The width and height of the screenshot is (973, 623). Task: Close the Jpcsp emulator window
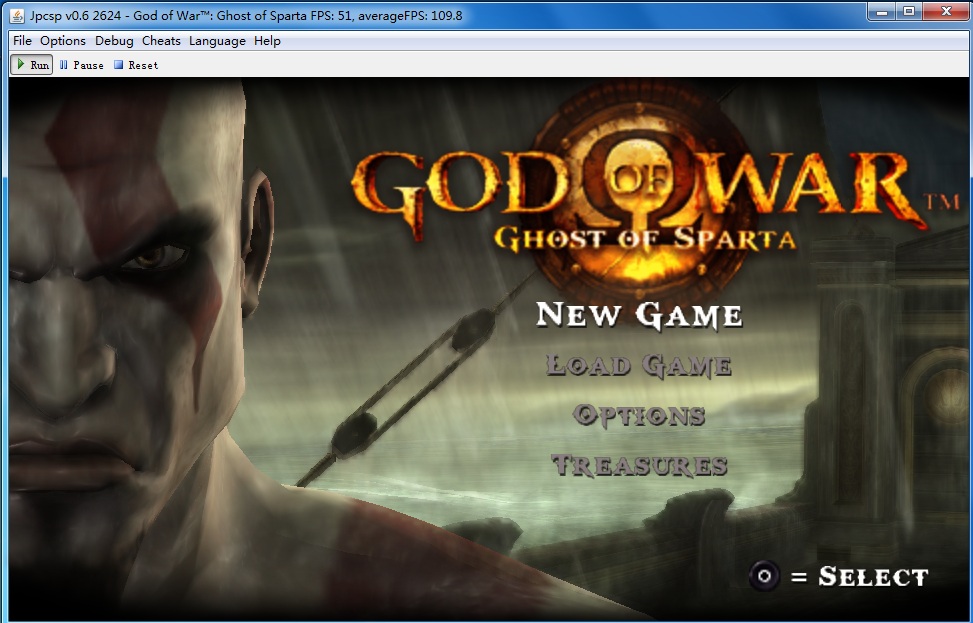point(946,12)
